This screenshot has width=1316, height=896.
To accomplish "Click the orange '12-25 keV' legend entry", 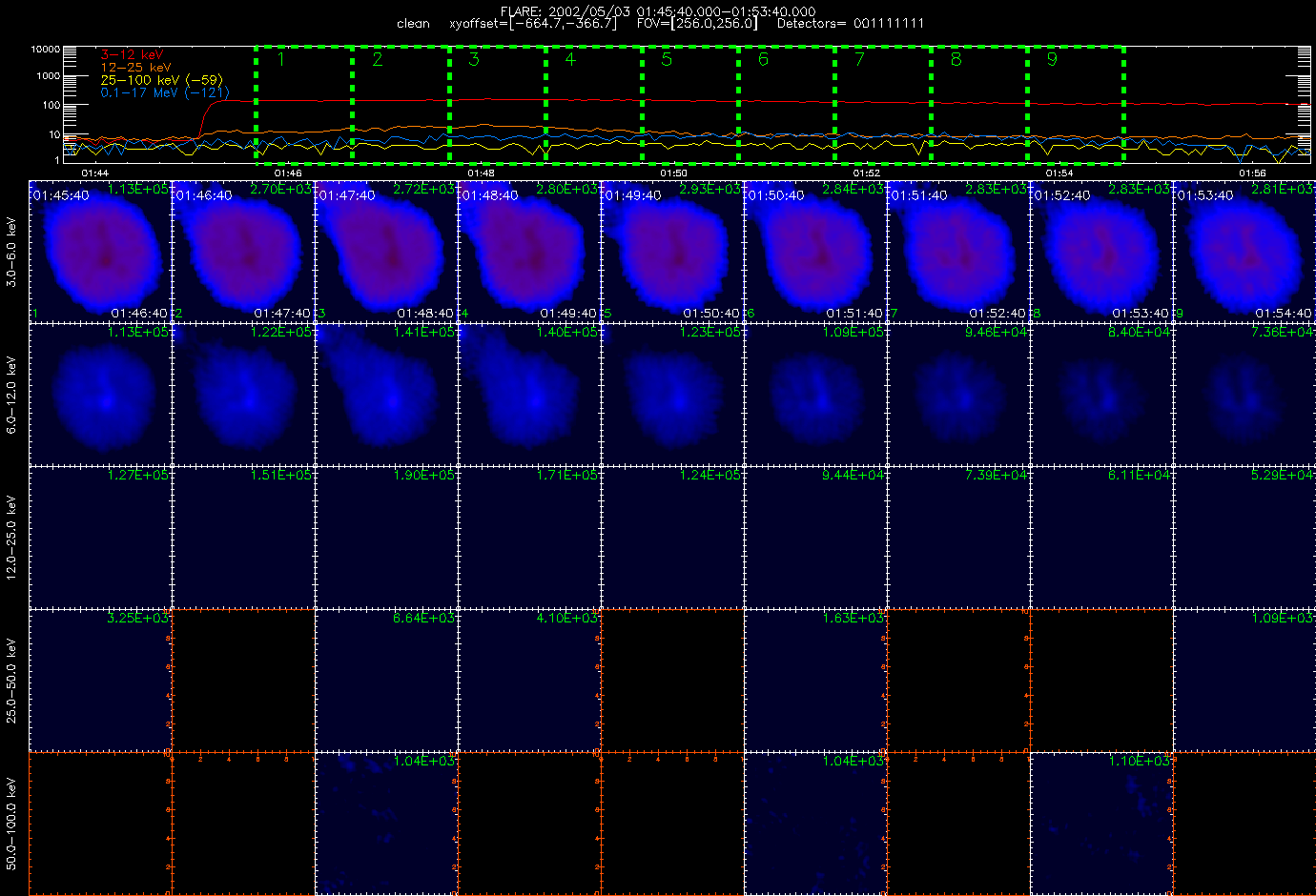I will [x=135, y=68].
